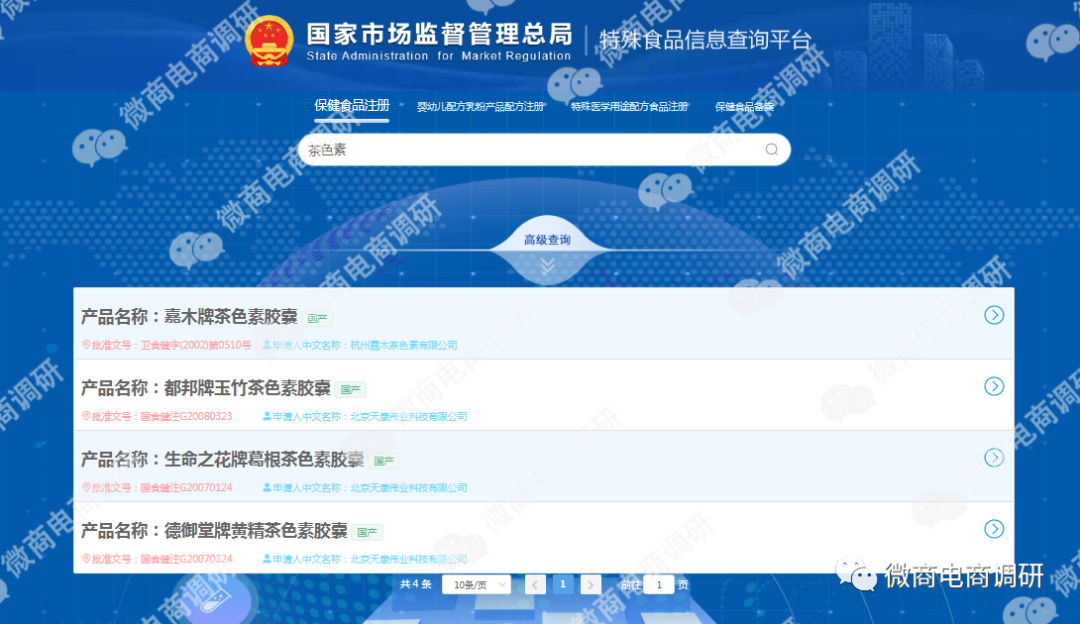Image resolution: width=1080 pixels, height=624 pixels.
Task: Click the 国产 badge on 都邦牌玉竹茶色素胶囊
Action: click(x=350, y=389)
